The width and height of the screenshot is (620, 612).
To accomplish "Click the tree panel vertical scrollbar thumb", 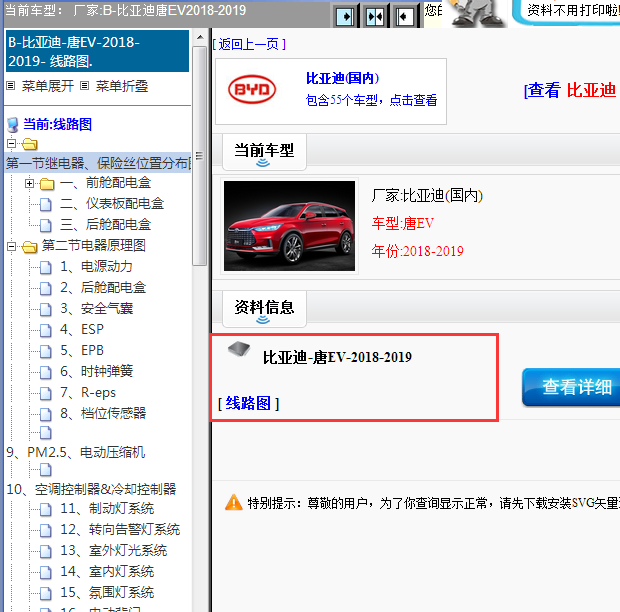I will (x=199, y=156).
